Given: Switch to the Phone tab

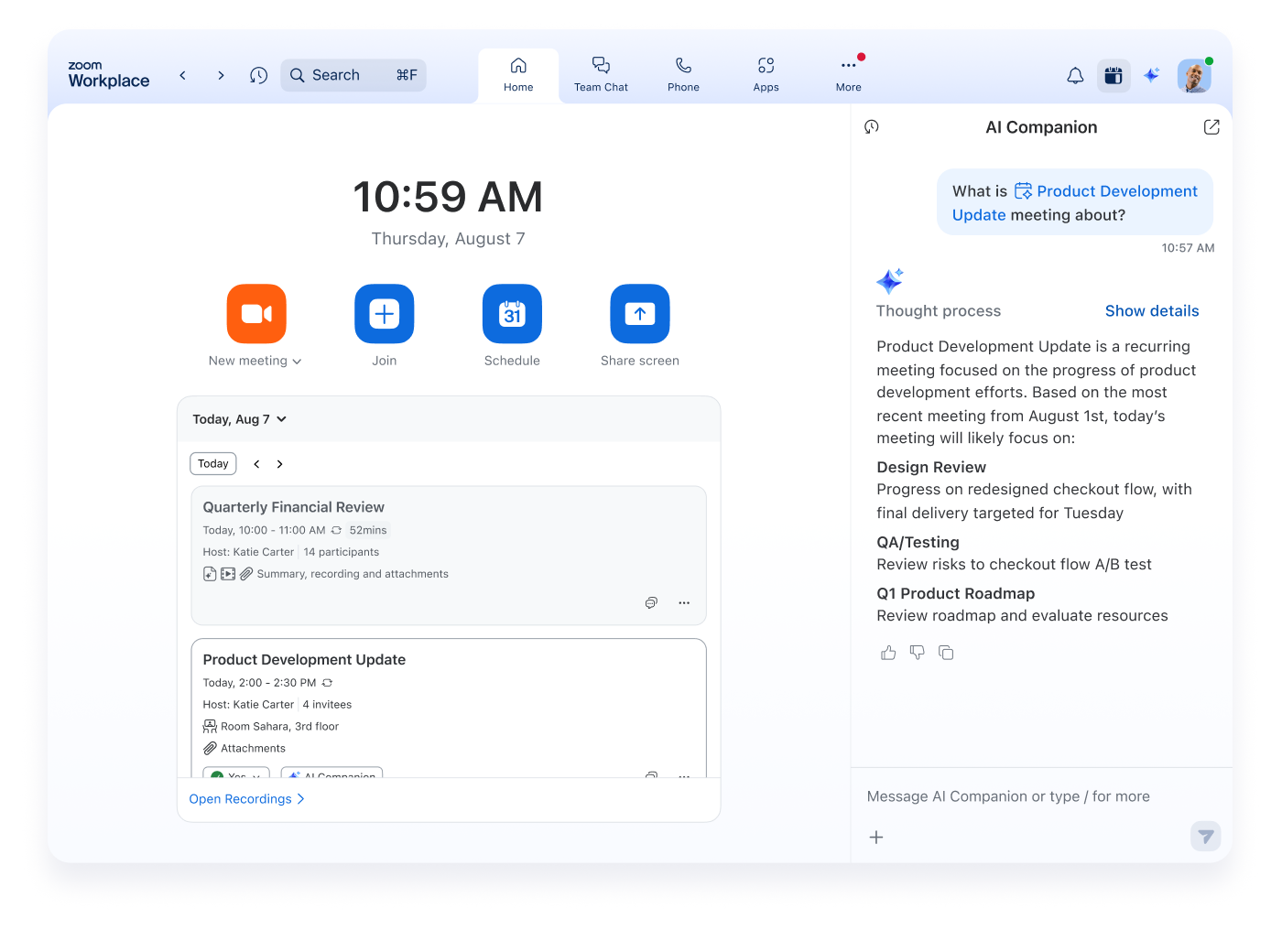Looking at the screenshot, I should click(683, 75).
